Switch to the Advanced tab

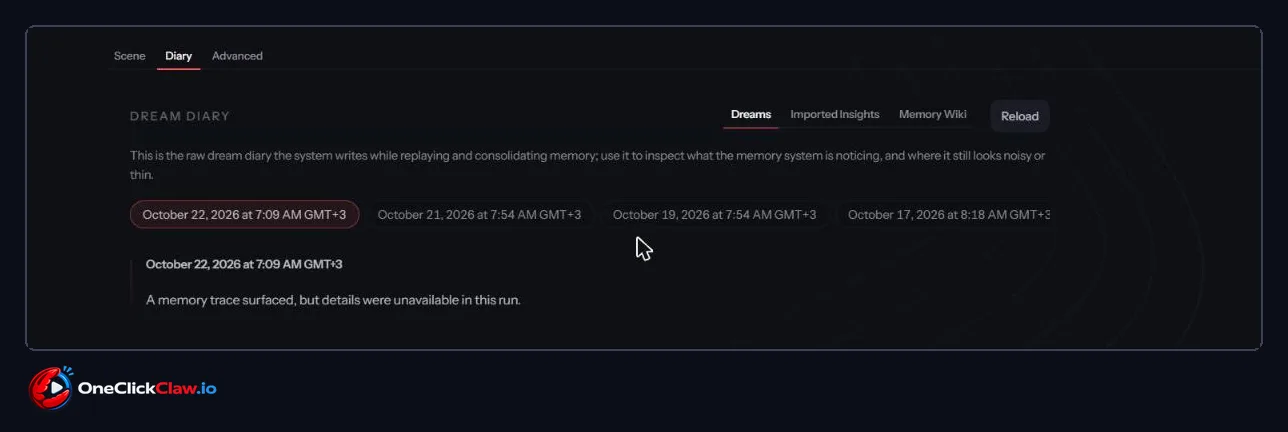pos(237,56)
